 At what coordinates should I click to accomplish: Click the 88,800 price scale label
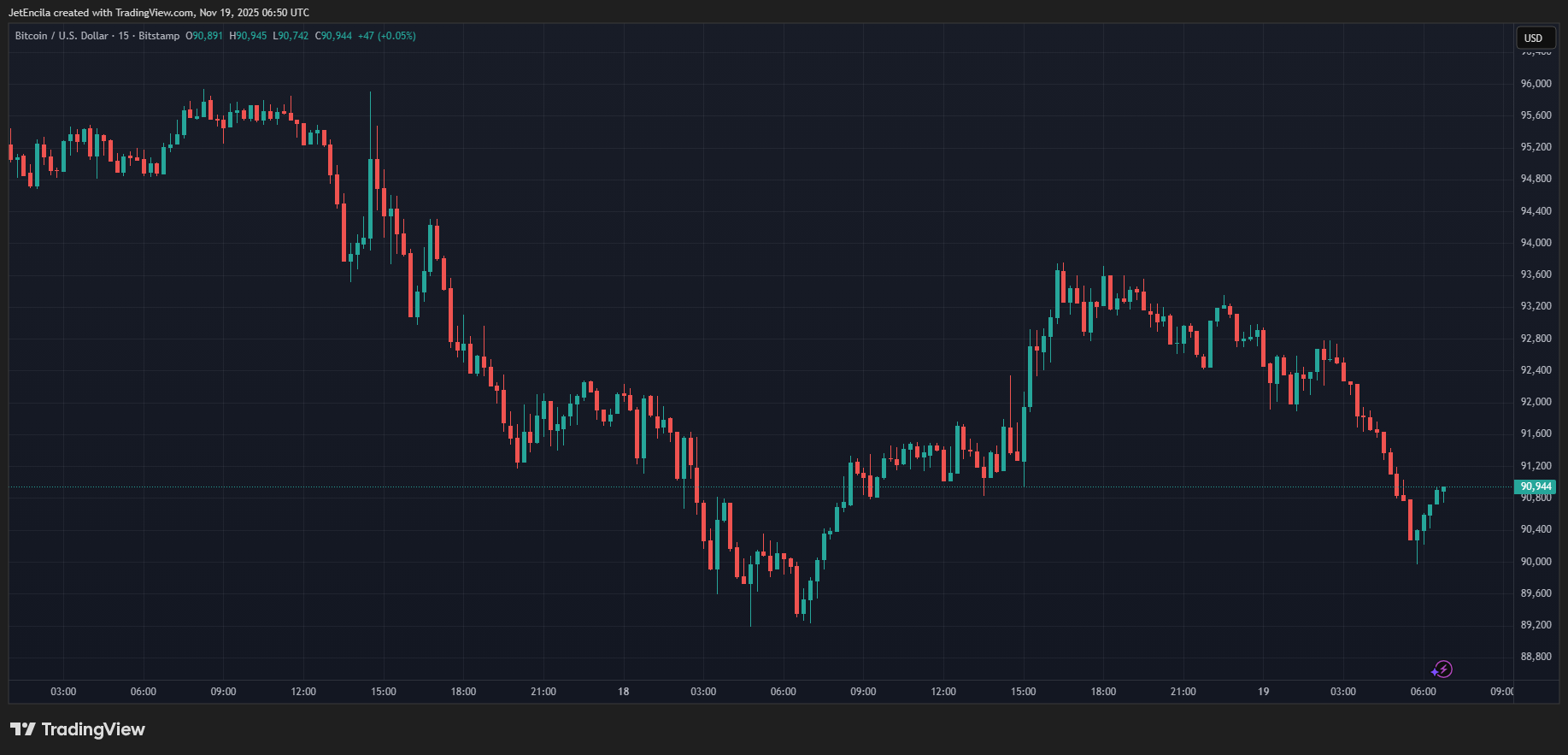[x=1536, y=657]
